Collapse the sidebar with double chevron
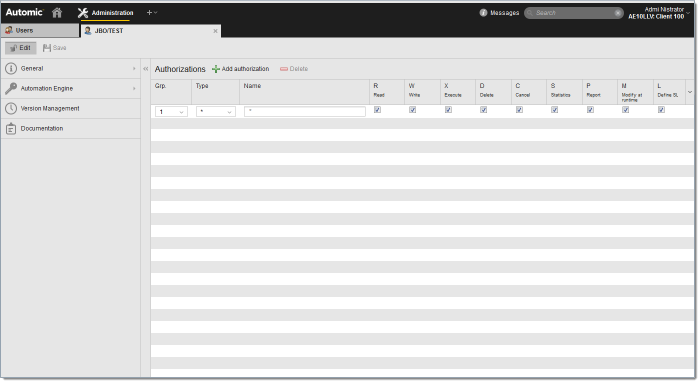The image size is (700, 383). [146, 69]
